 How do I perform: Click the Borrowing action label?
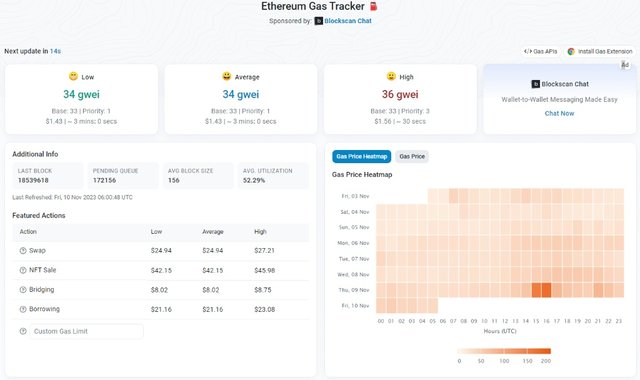tap(44, 309)
